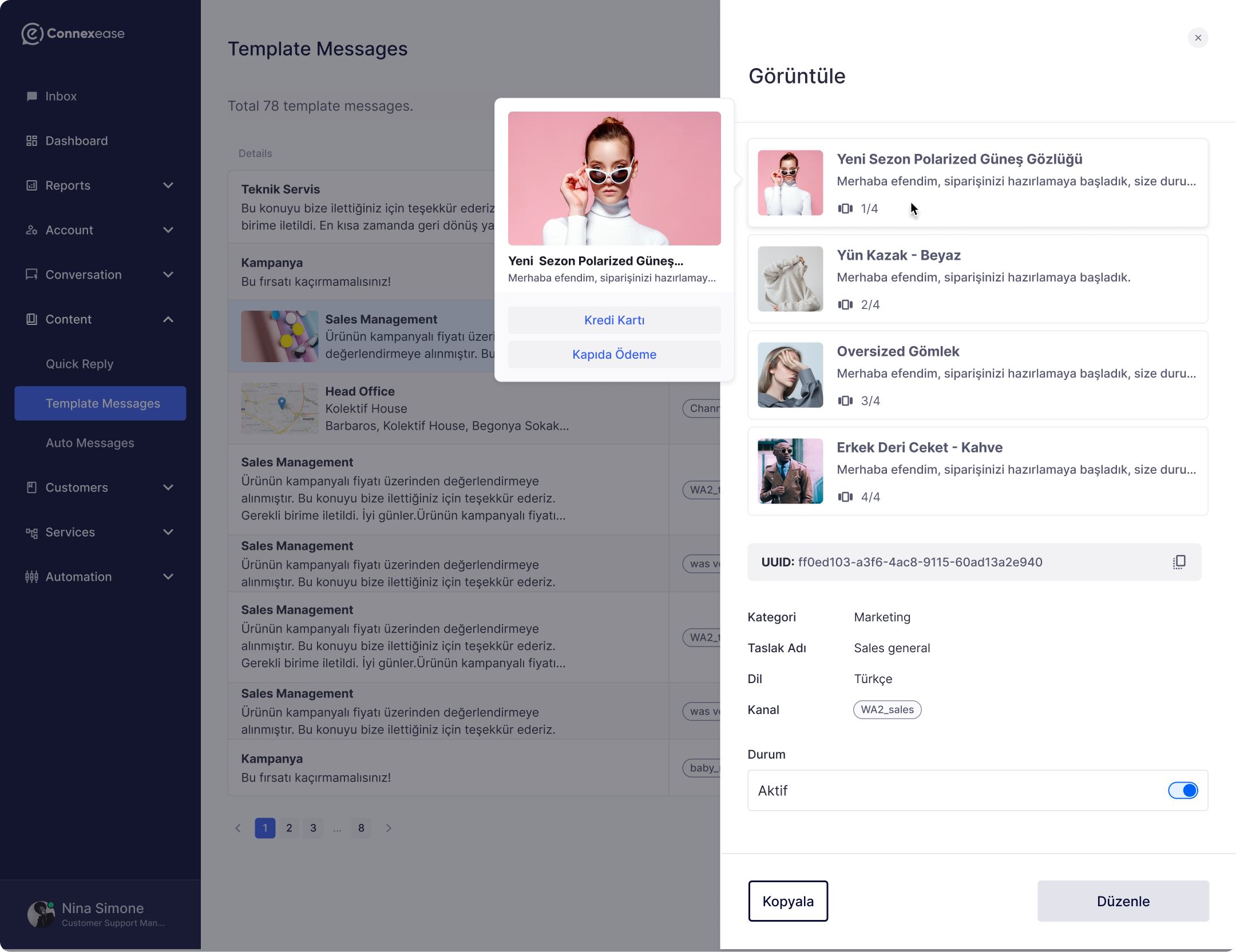Expand the Account section chevron

(x=168, y=230)
